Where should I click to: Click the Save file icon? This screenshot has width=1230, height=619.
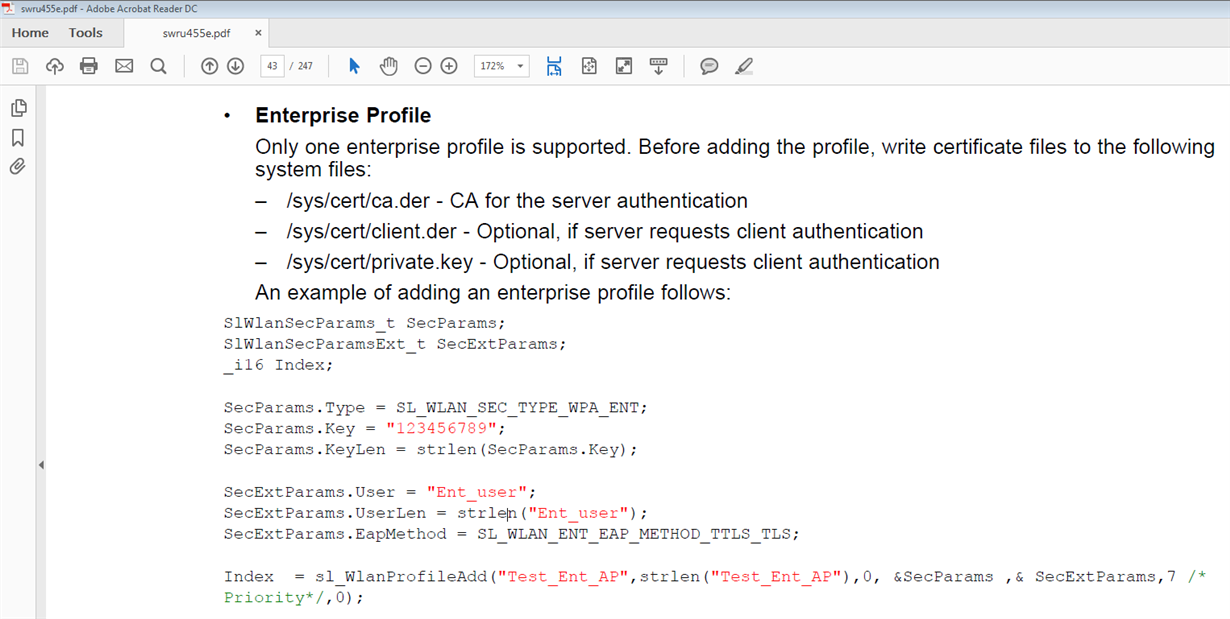20,66
